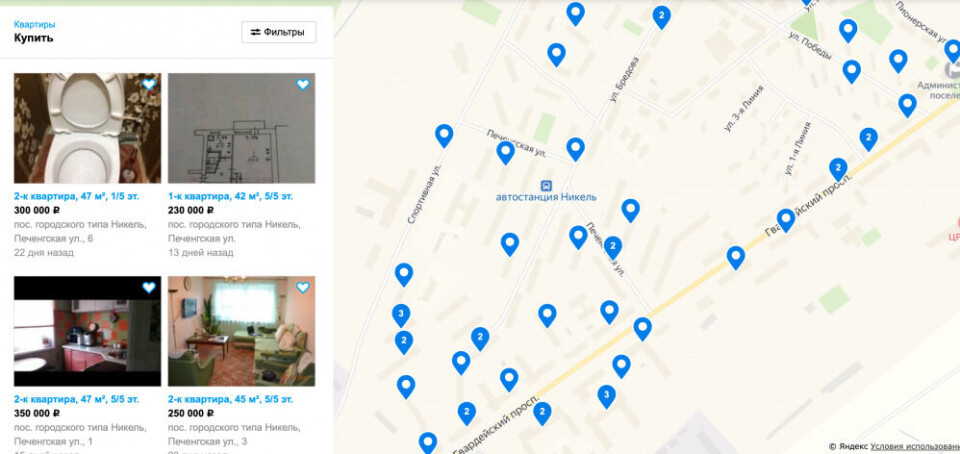Select pin on Гвардейский просп. yellow road center

click(735, 258)
